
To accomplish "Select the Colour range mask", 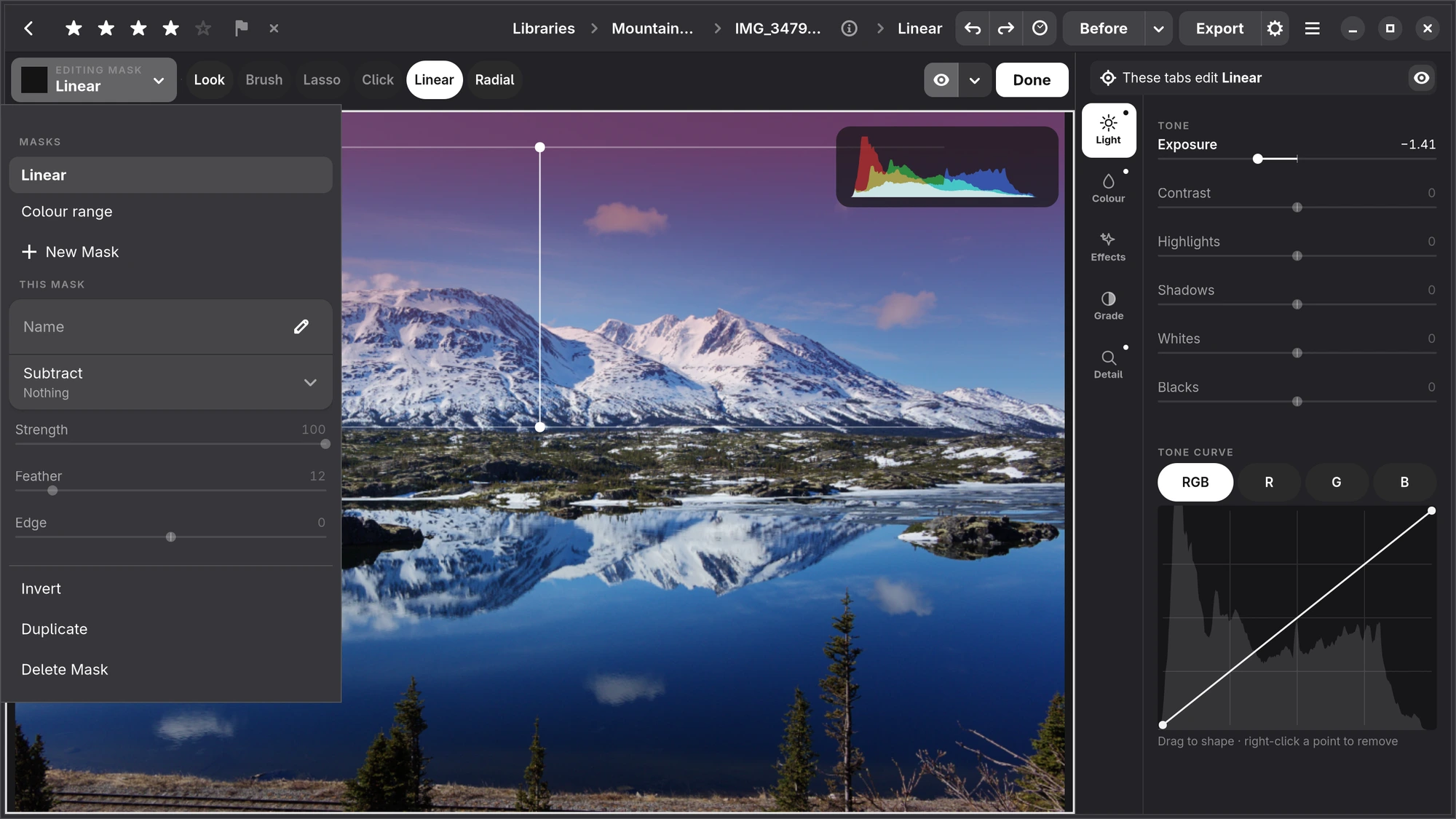I will point(171,212).
